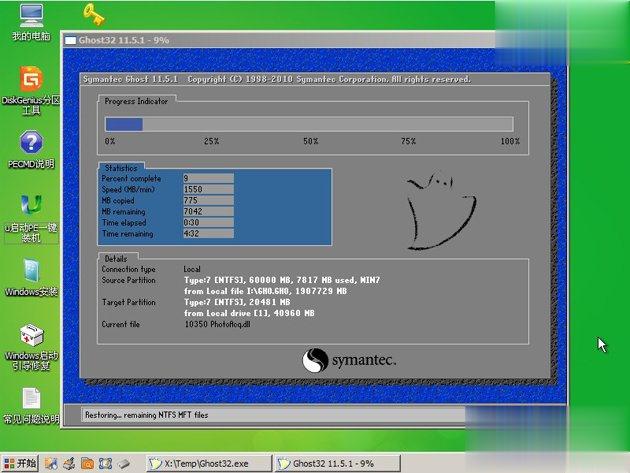Open the PECMD help question-mark icon
630x473 pixels.
(x=31, y=149)
